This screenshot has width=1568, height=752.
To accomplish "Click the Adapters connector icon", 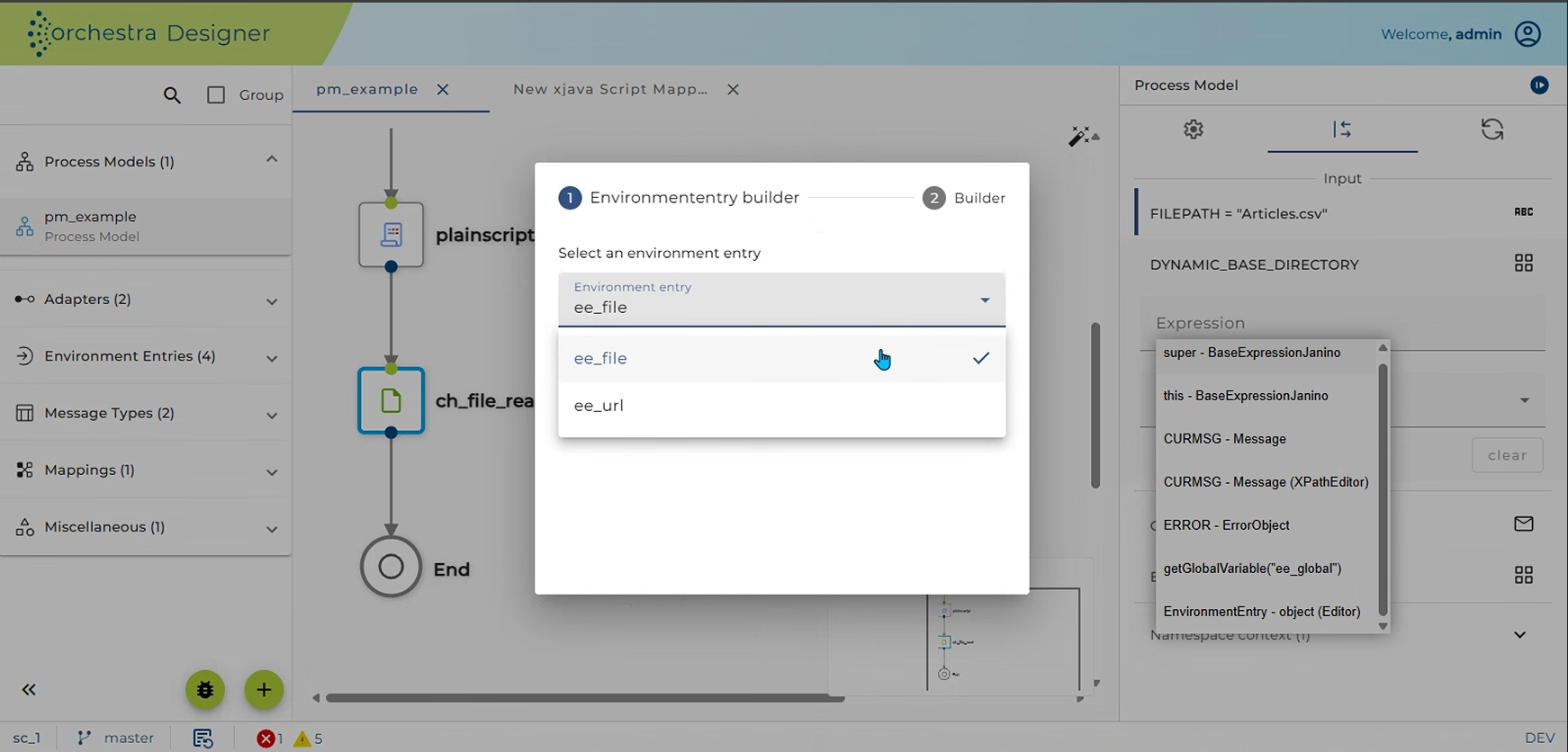I will (25, 299).
